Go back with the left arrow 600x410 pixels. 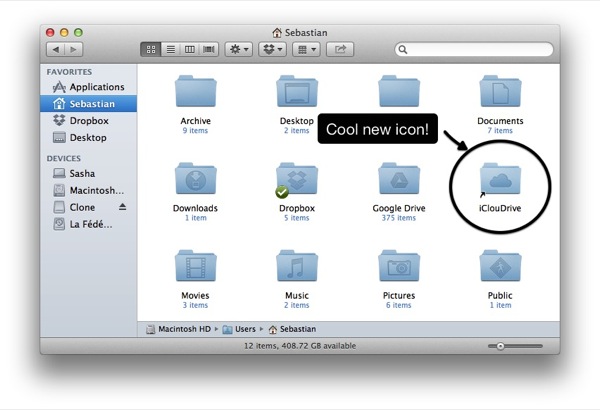click(56, 49)
